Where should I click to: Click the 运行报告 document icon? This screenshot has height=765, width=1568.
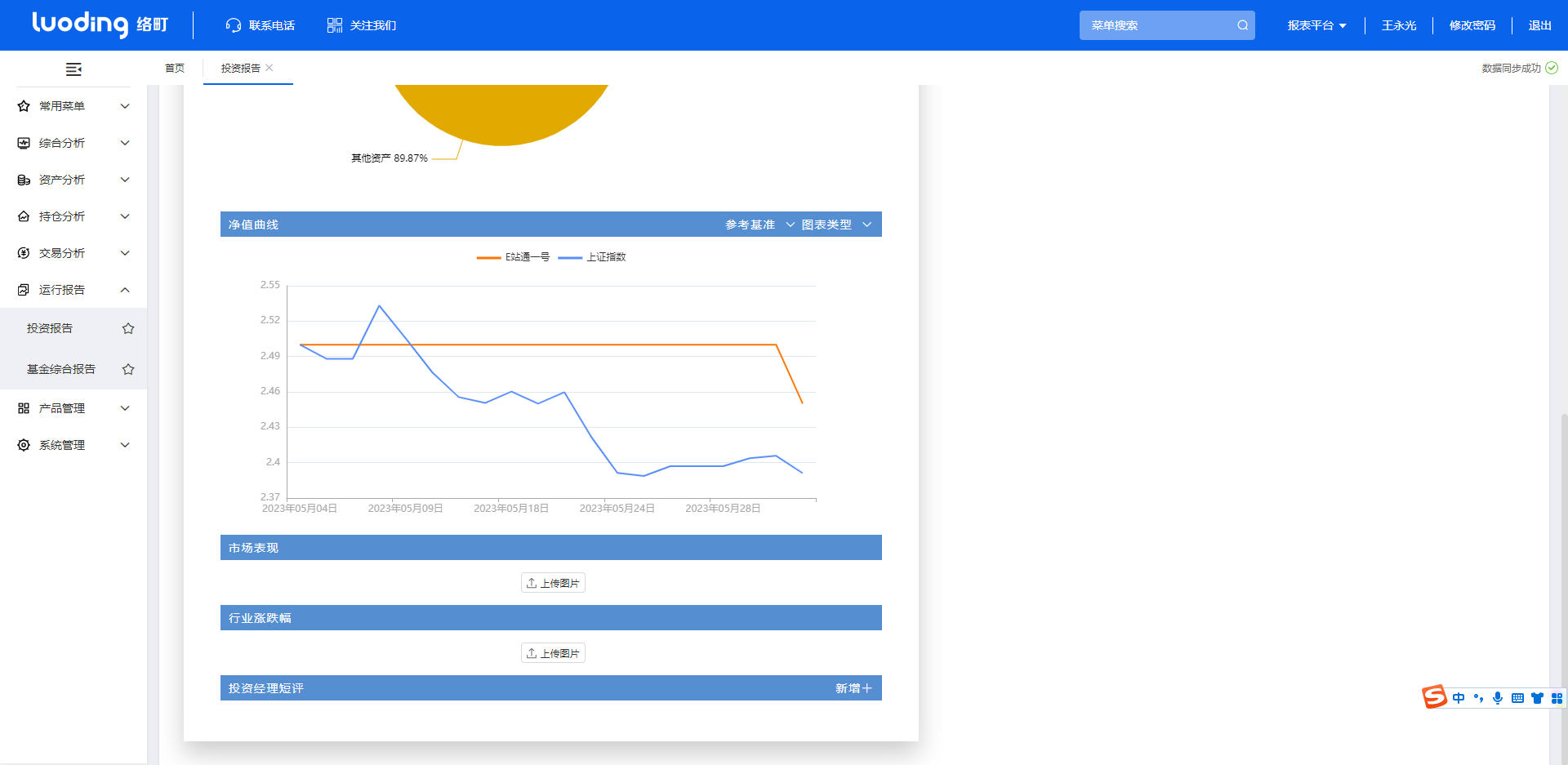pyautogui.click(x=24, y=290)
